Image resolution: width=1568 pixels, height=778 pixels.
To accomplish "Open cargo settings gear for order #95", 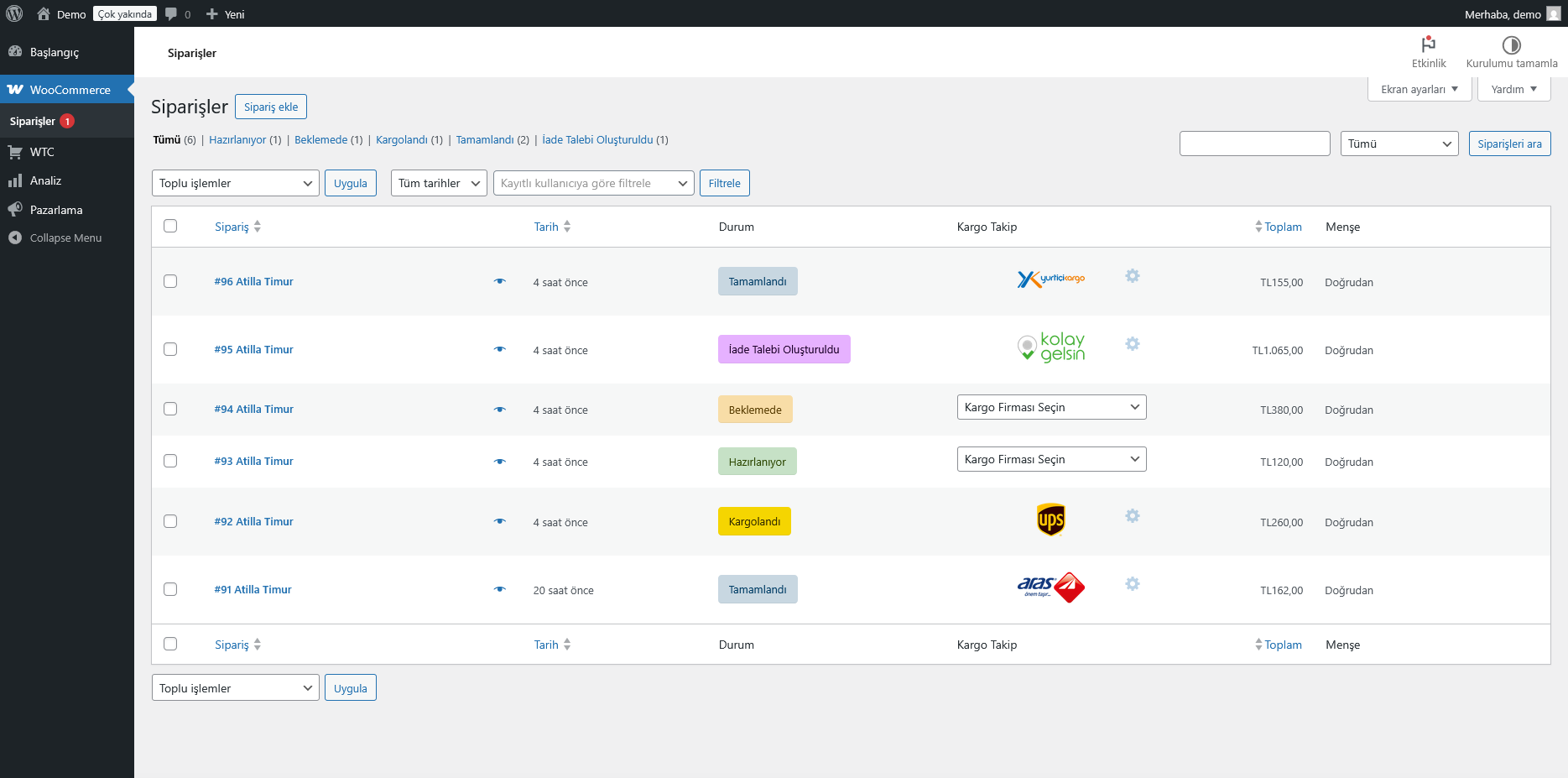I will (x=1133, y=344).
